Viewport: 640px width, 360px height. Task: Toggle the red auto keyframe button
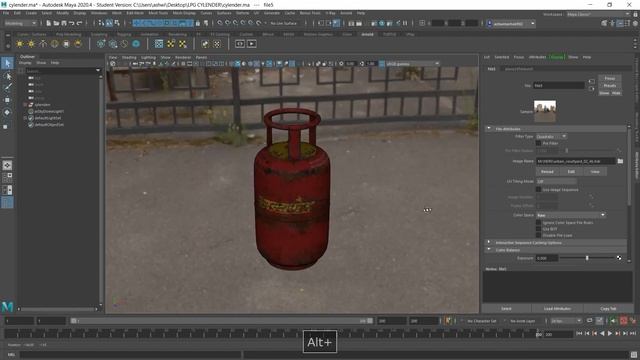[x=623, y=321]
